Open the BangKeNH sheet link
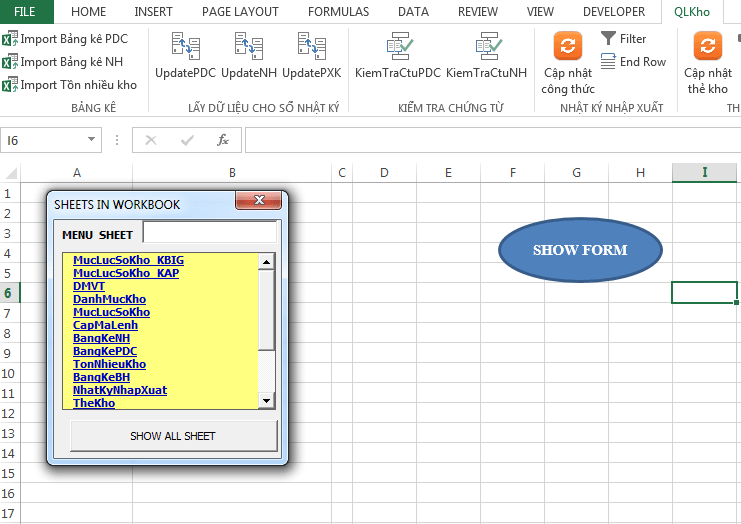Viewport: 741px width, 524px height. pyautogui.click(x=102, y=338)
